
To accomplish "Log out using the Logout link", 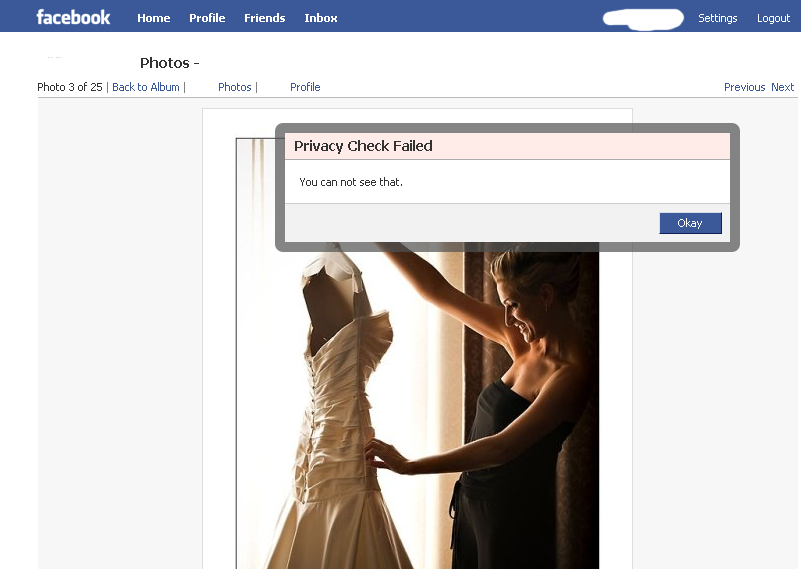I will (x=773, y=18).
